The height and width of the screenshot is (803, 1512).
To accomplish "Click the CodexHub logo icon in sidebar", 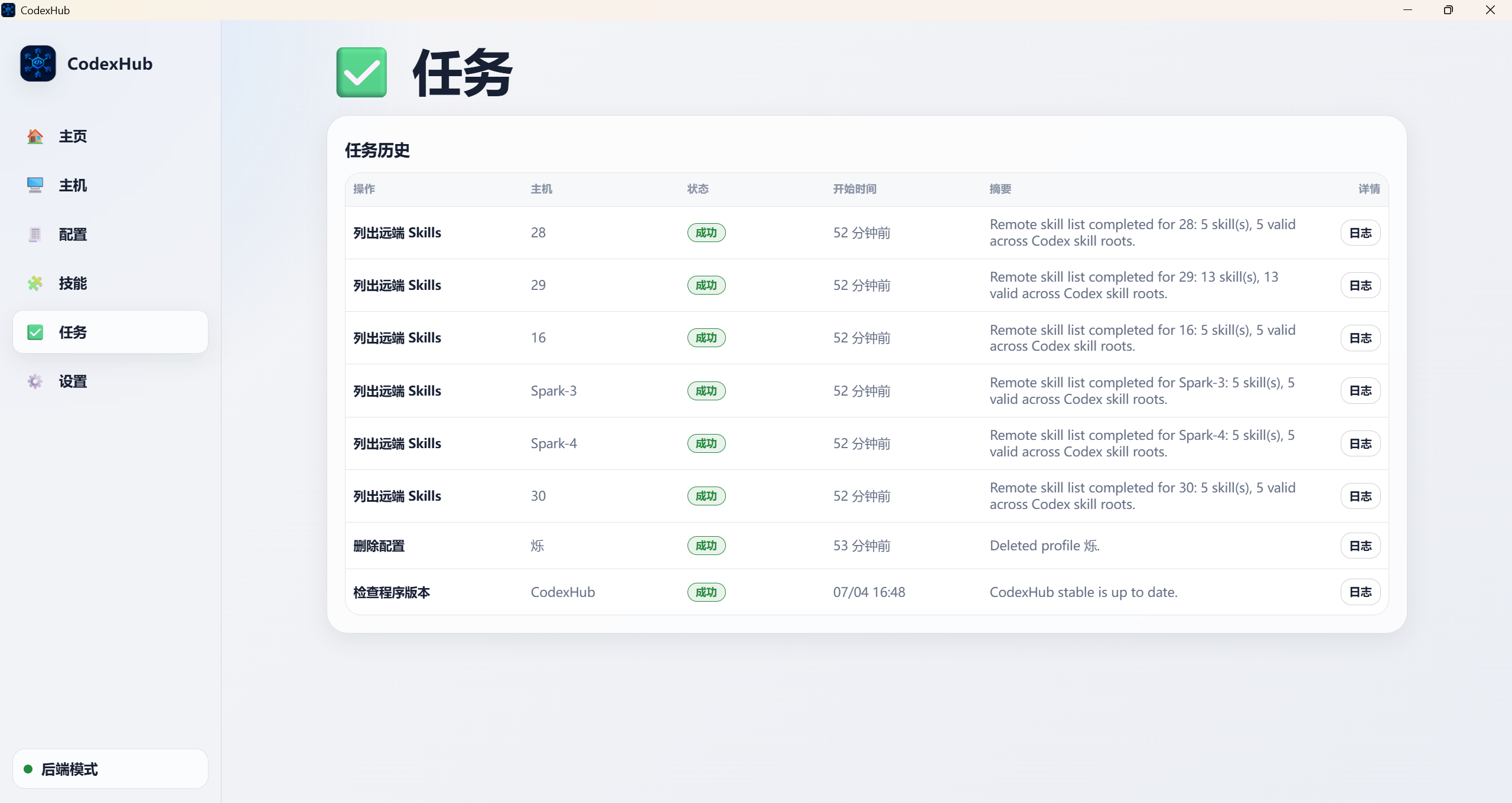I will (x=38, y=63).
